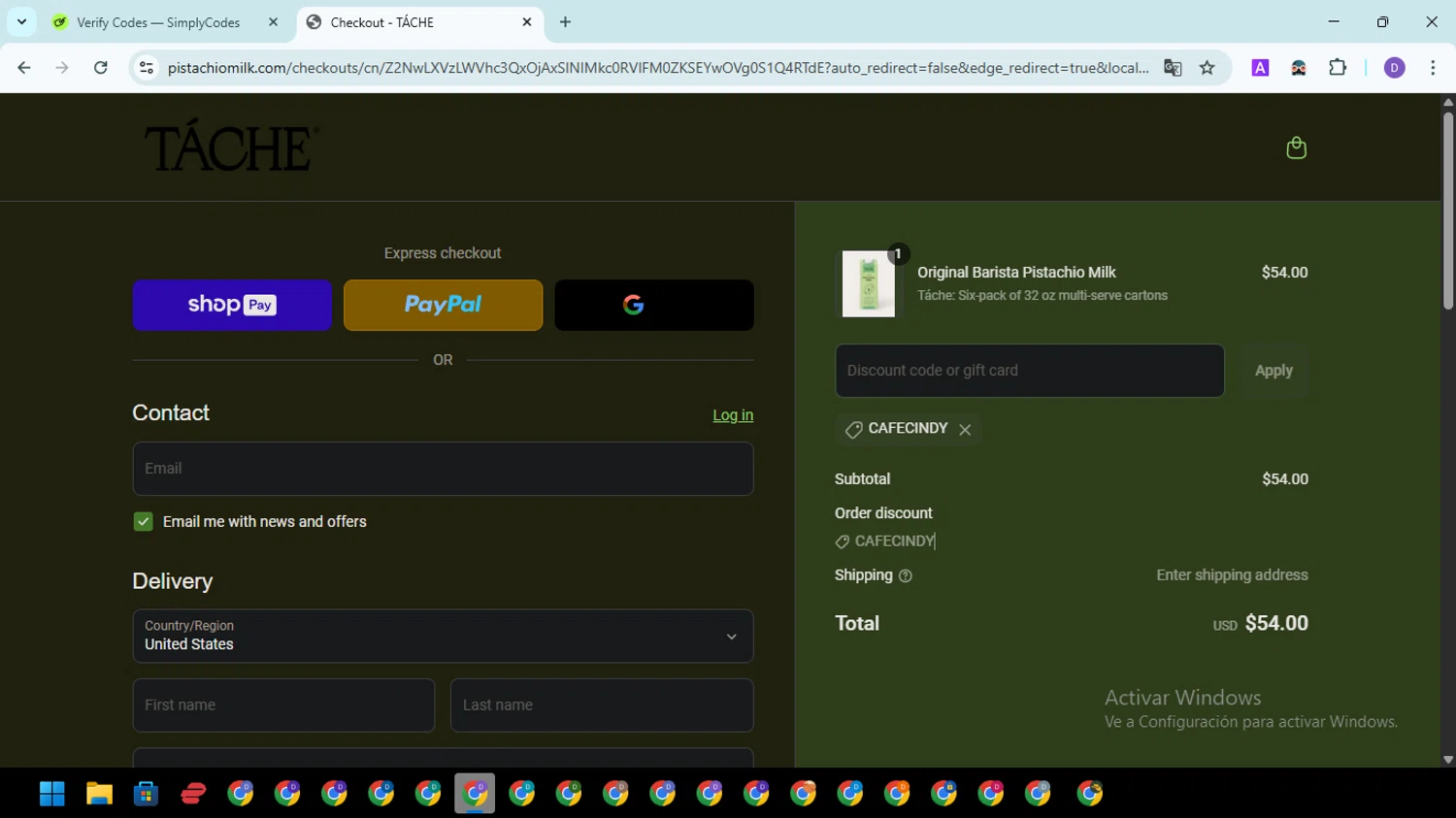Apply the discount code

pos(1274,371)
